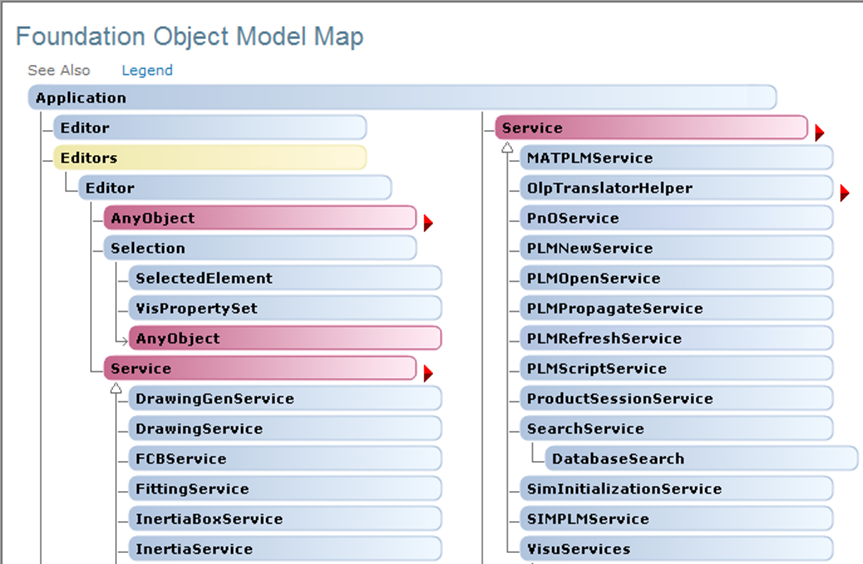863x564 pixels.
Task: Open the InertiaBoxService node
Action: (x=285, y=519)
